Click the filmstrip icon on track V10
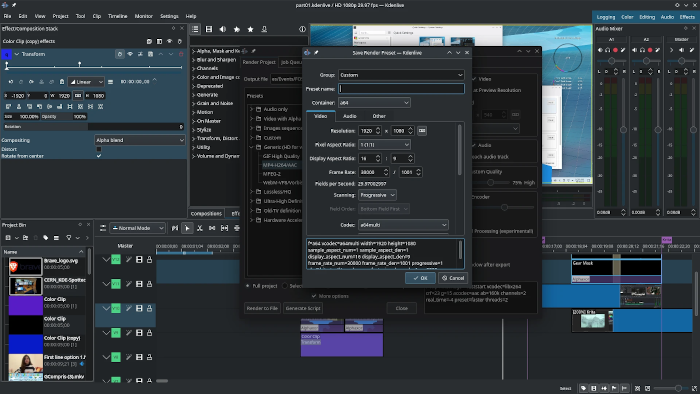The height and width of the screenshot is (394, 700). click(x=139, y=308)
